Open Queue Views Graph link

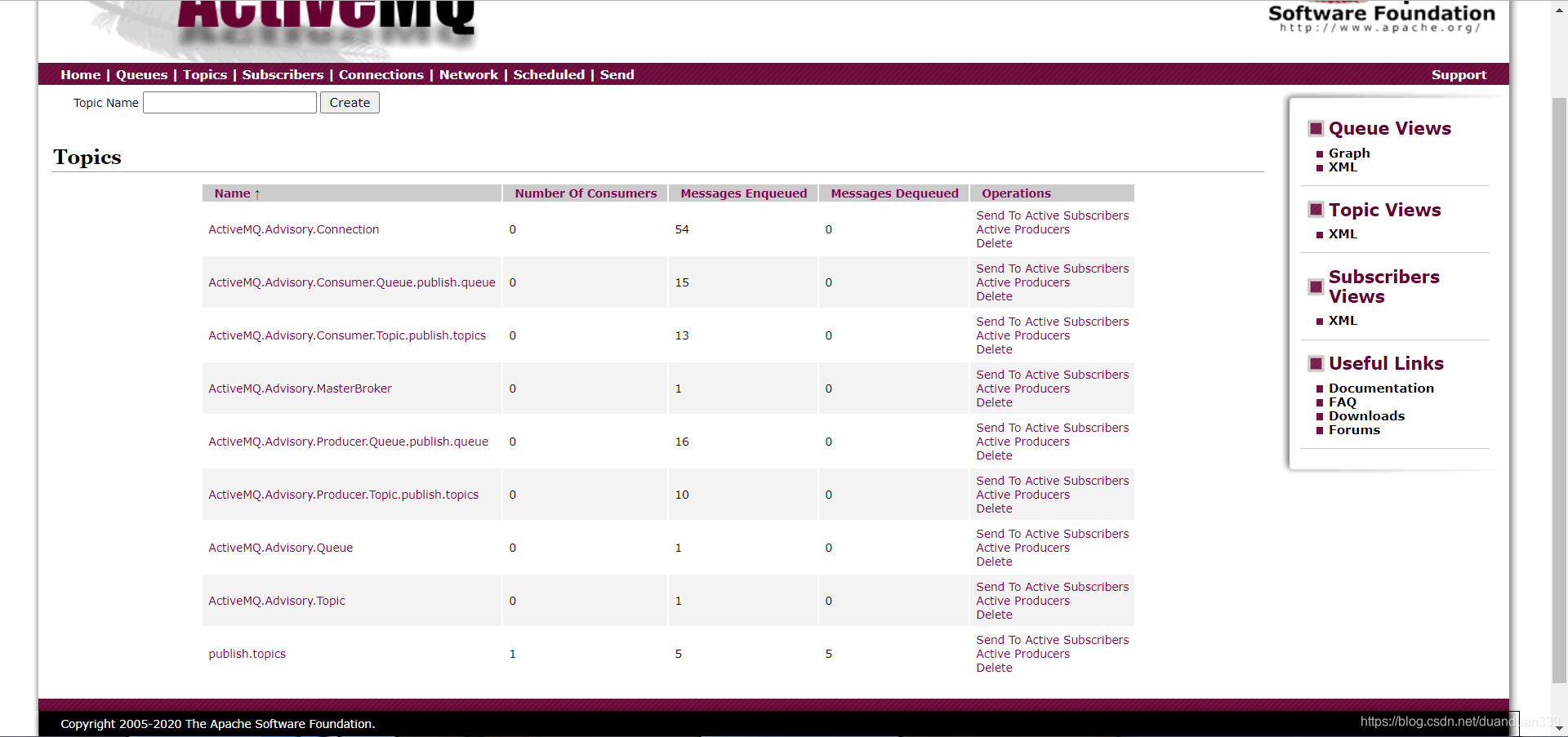[x=1349, y=153]
